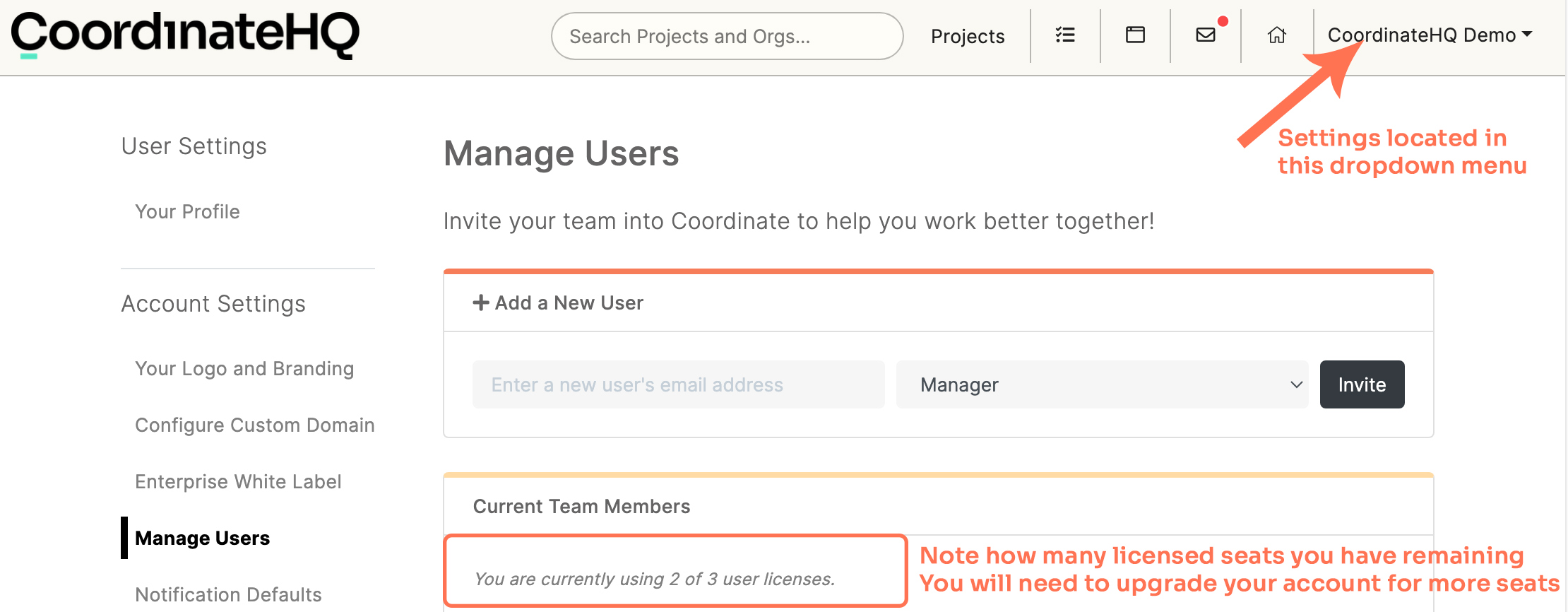Click the Invite your team description text
Screen dimensions: 1568x612
pos(799,221)
